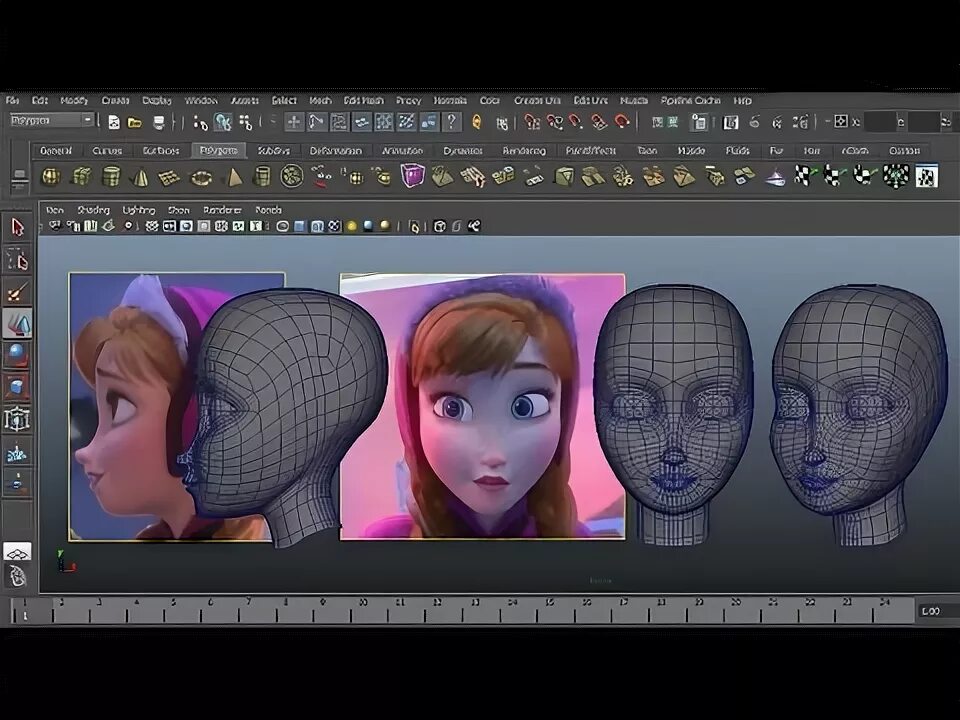Toggle X-ray display in panel toolbar
960x720 pixels.
440,227
